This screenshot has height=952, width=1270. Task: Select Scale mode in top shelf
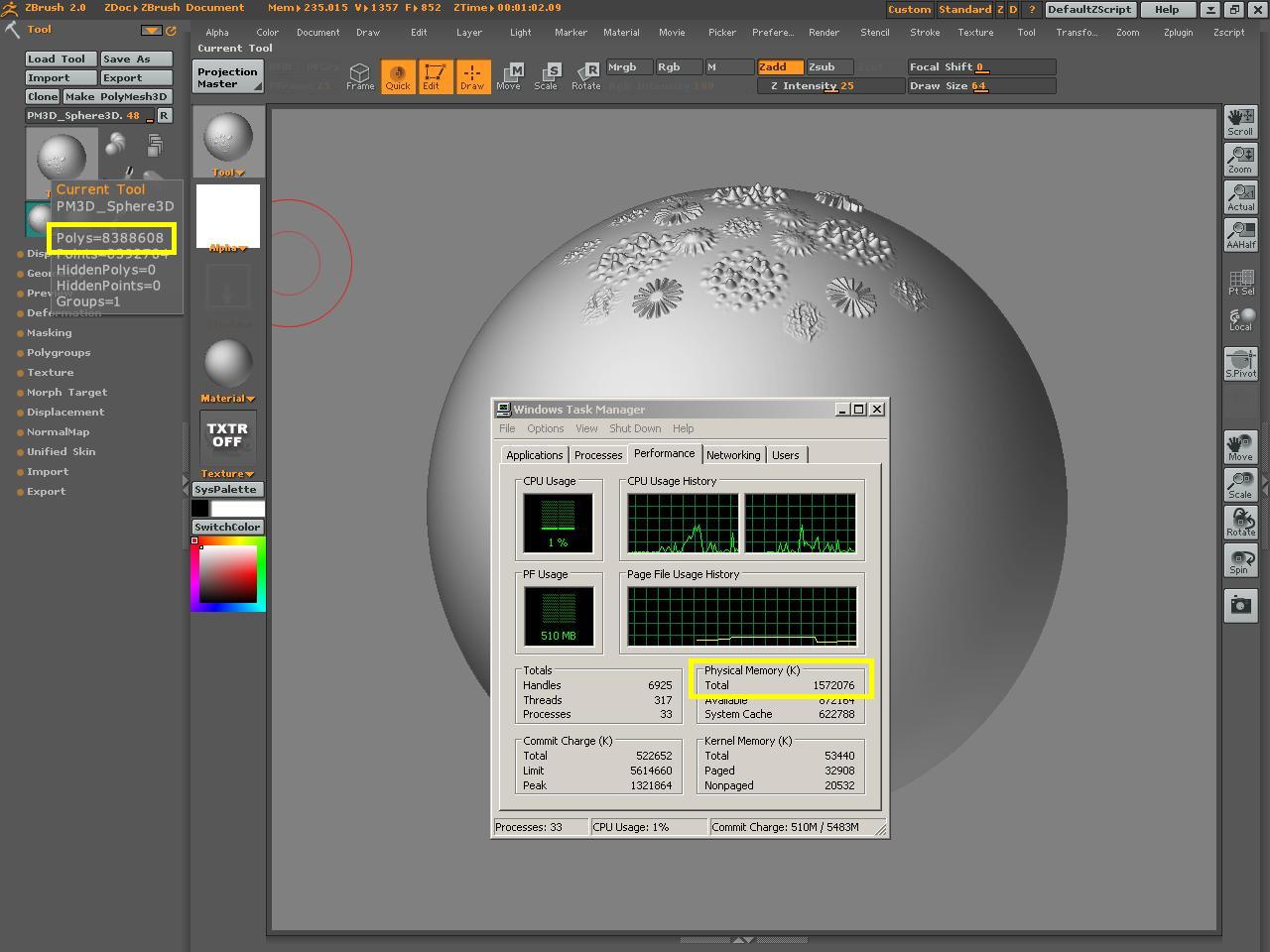click(x=547, y=76)
